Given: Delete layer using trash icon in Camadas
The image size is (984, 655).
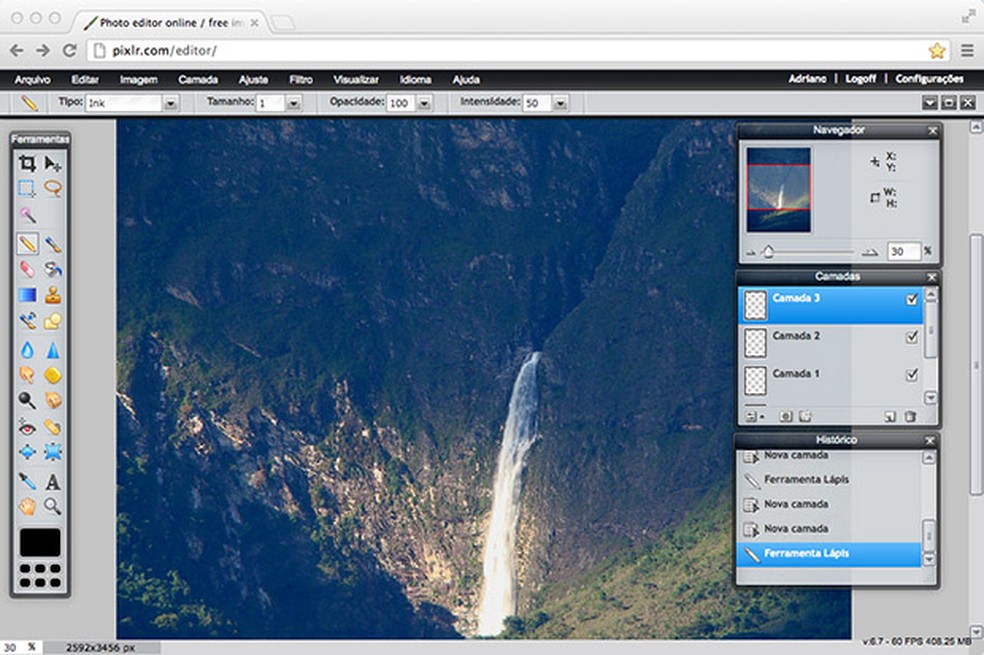Looking at the screenshot, I should [x=910, y=416].
